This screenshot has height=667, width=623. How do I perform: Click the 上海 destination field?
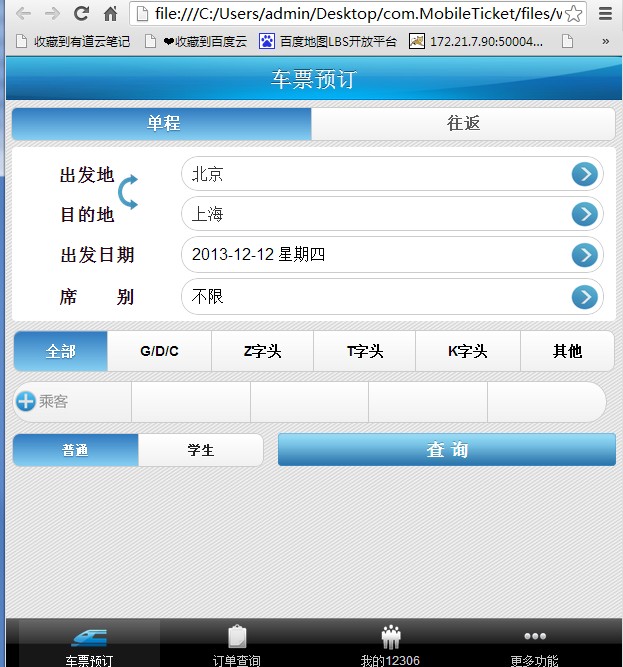click(392, 214)
